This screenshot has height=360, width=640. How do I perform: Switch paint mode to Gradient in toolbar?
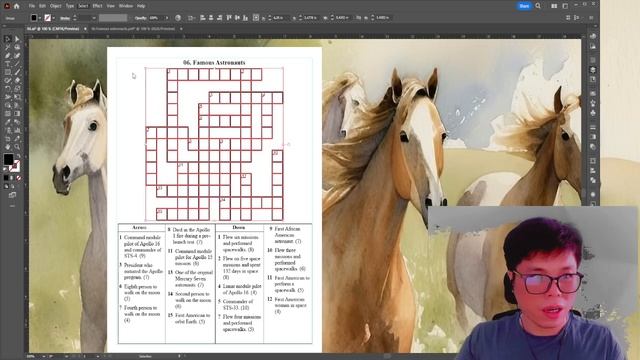(12, 178)
